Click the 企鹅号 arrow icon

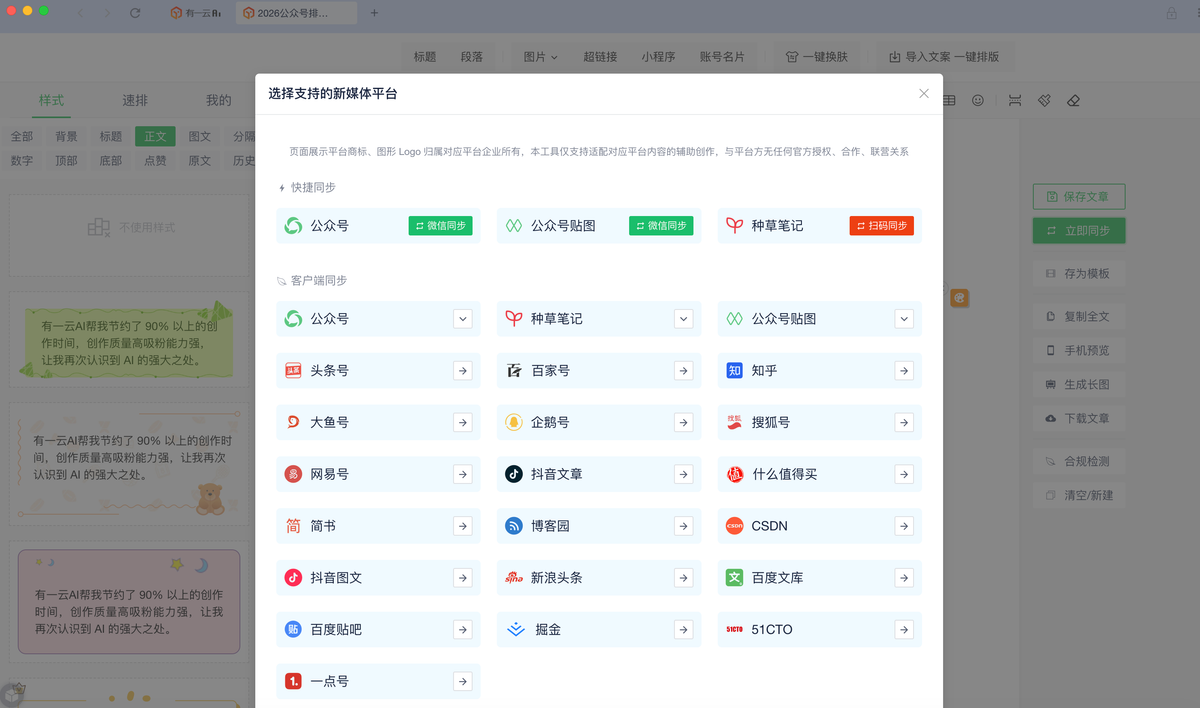coord(683,422)
